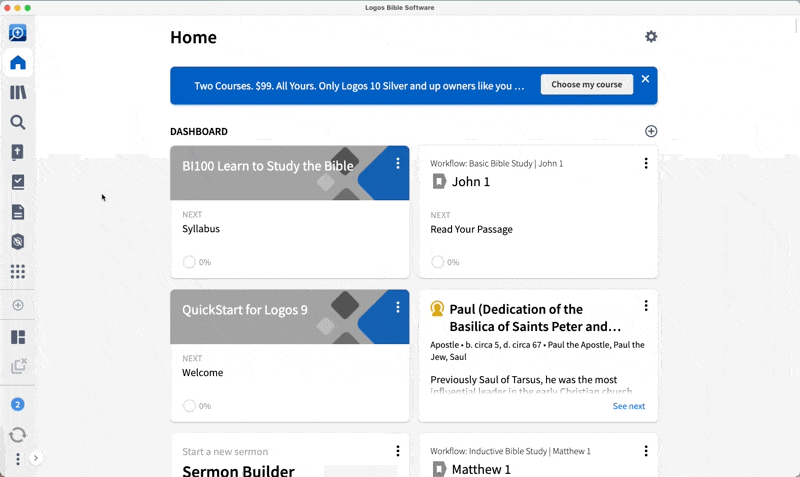800x477 pixels.
Task: Click 'Workflow: Basic Bible Study | John 1' text
Action: click(496, 164)
